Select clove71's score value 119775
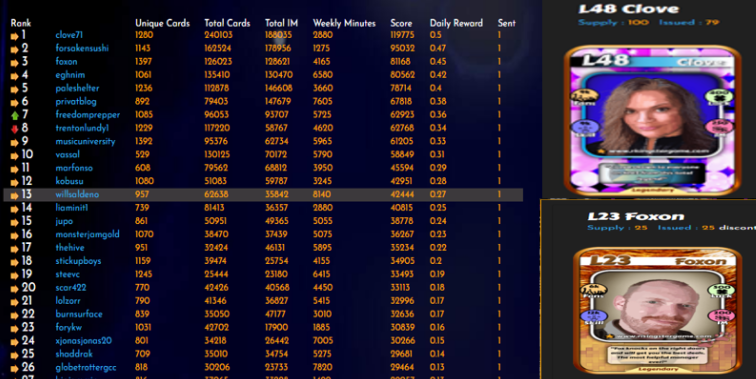Image resolution: width=756 pixels, height=379 pixels. [402, 35]
